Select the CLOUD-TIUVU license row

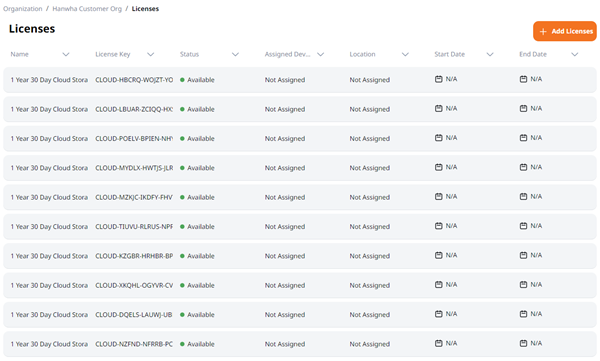(300, 227)
